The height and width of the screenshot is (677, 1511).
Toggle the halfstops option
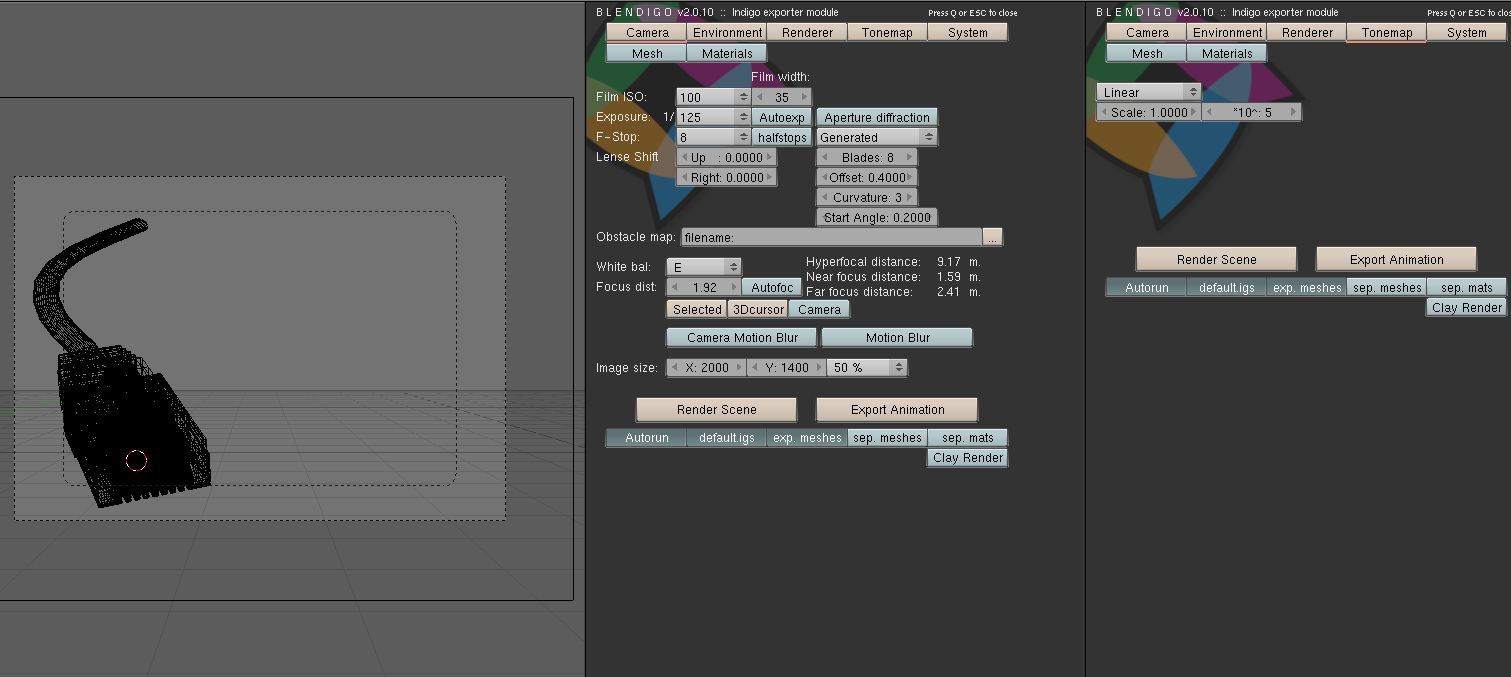(782, 137)
